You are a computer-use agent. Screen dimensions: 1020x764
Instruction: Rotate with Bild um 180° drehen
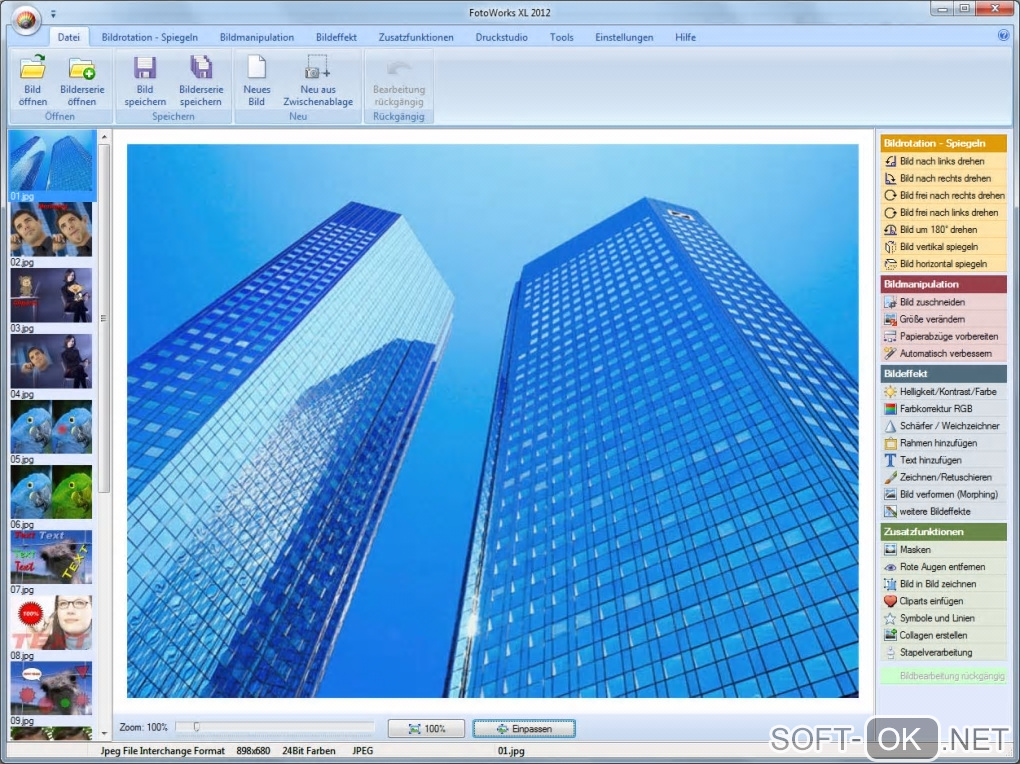(943, 229)
